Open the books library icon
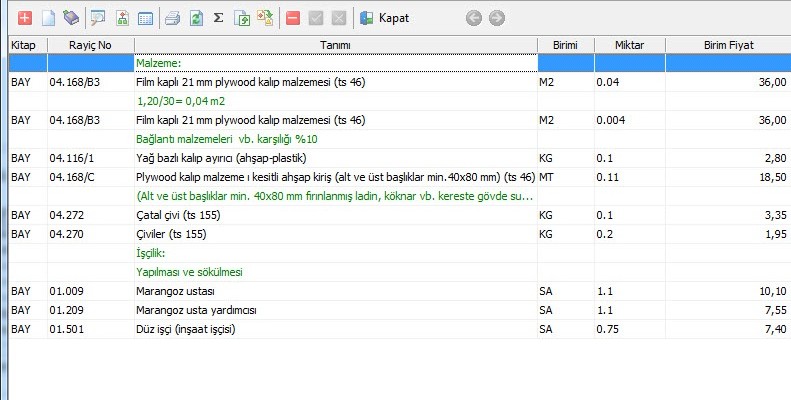791x400 pixels. 70,18
